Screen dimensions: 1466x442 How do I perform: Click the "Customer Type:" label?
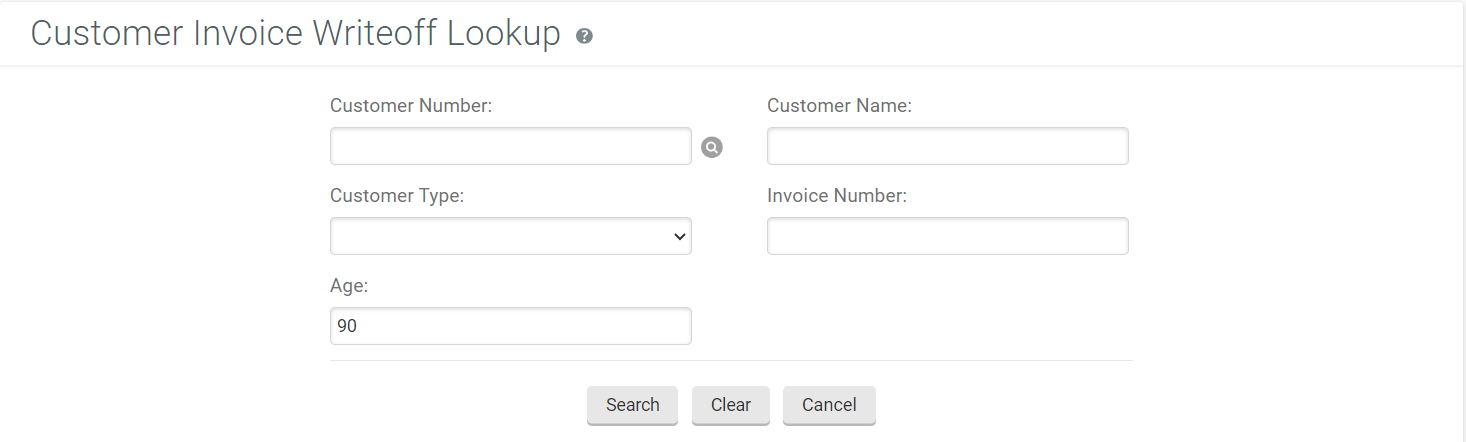(397, 196)
